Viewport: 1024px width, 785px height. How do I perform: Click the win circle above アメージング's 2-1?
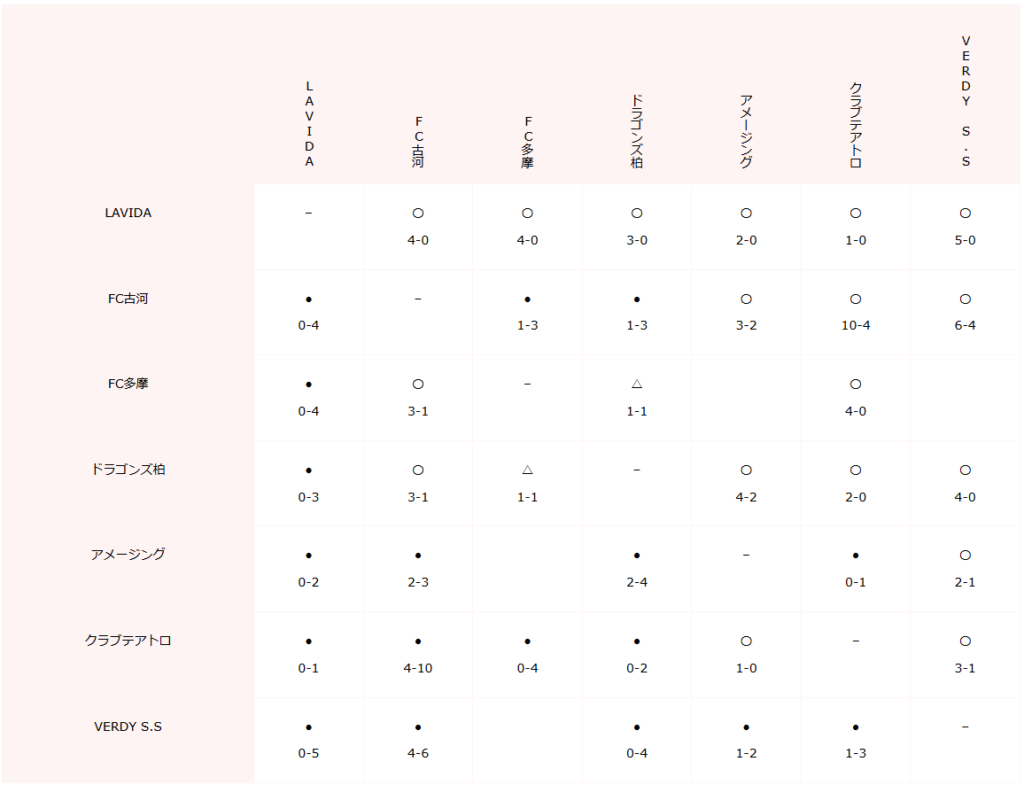point(965,555)
